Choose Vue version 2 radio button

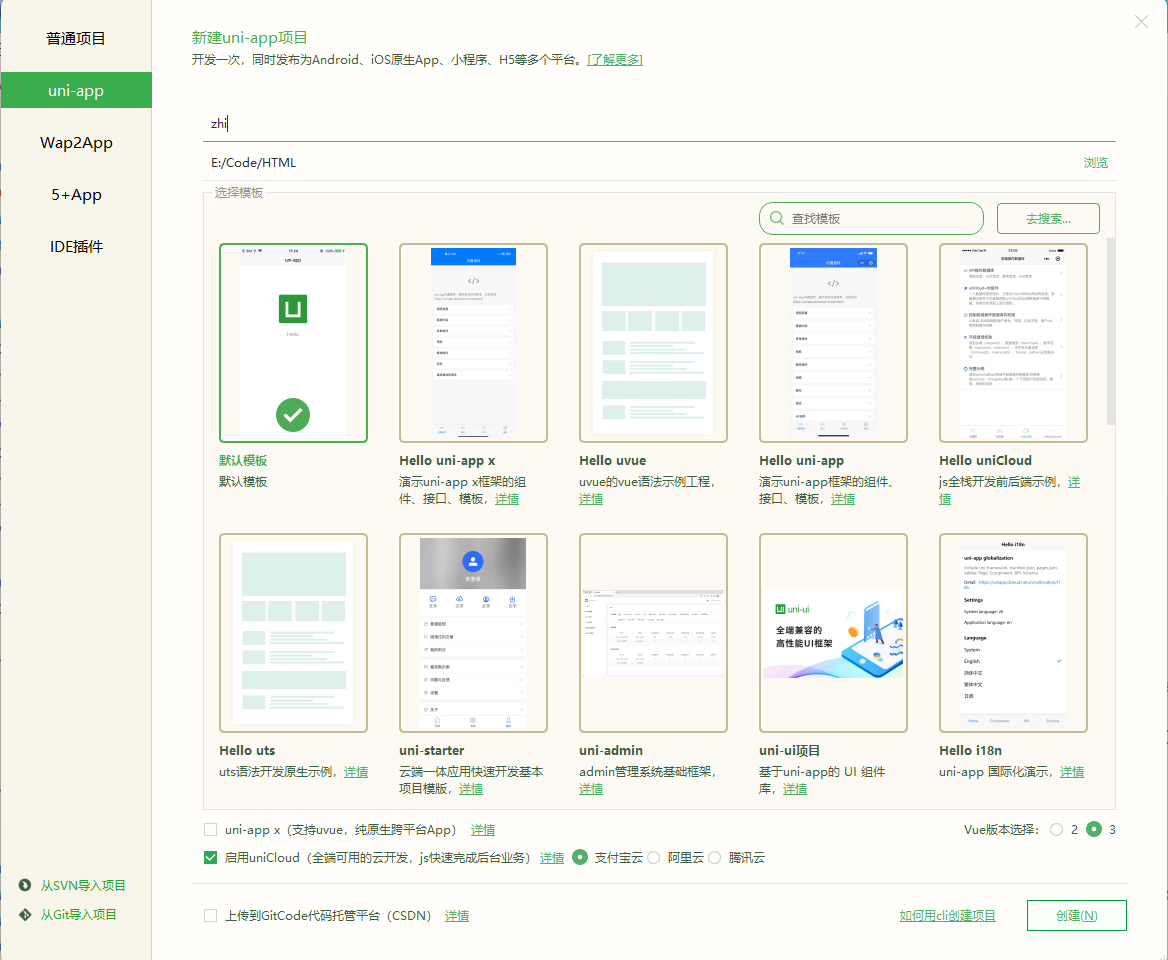[x=1056, y=829]
